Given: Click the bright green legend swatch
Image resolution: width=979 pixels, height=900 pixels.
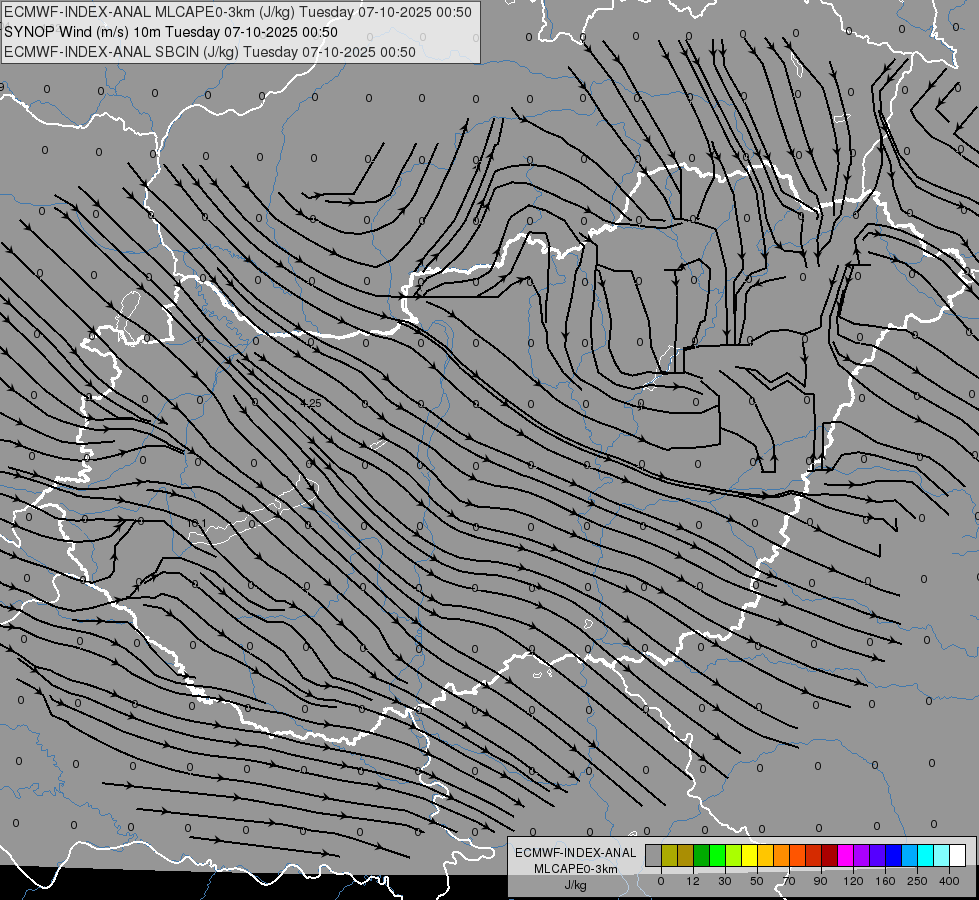Looking at the screenshot, I should click(717, 855).
